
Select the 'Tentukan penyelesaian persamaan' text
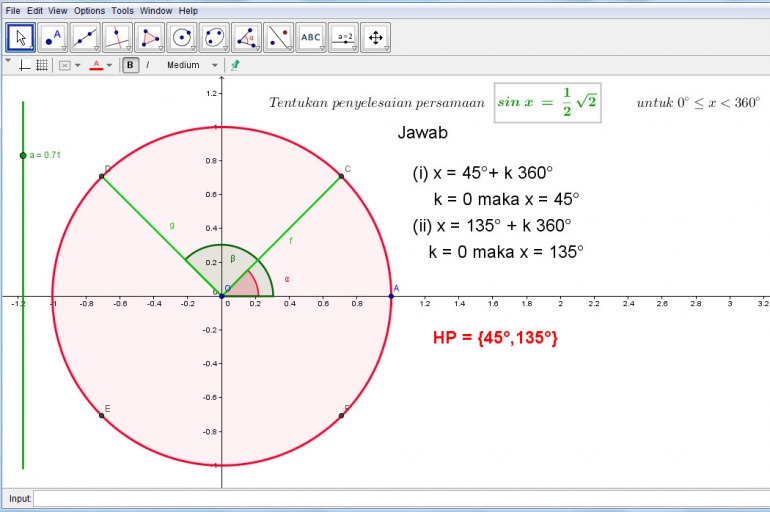click(377, 103)
